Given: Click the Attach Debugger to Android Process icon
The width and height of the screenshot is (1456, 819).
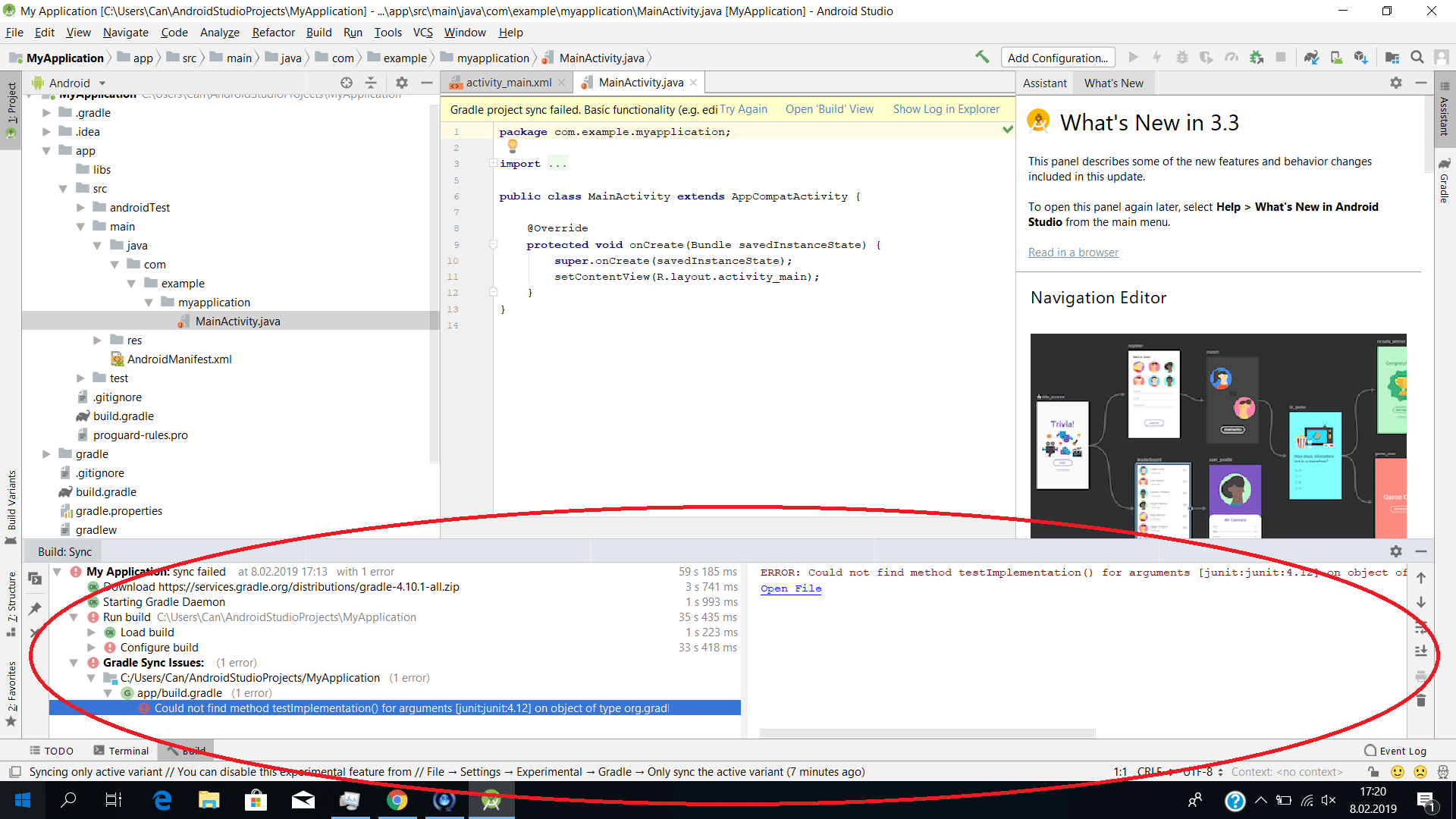Looking at the screenshot, I should (x=1257, y=58).
